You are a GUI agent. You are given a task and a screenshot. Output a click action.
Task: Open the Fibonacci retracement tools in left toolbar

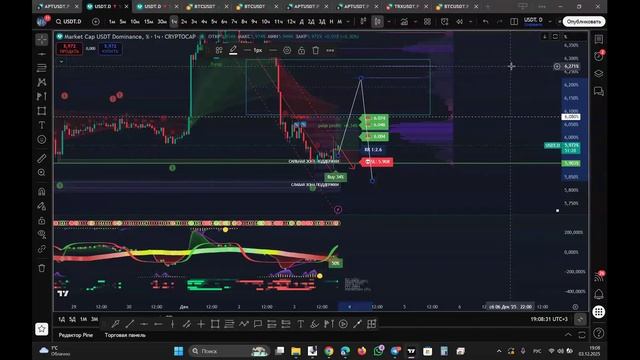pos(42,68)
